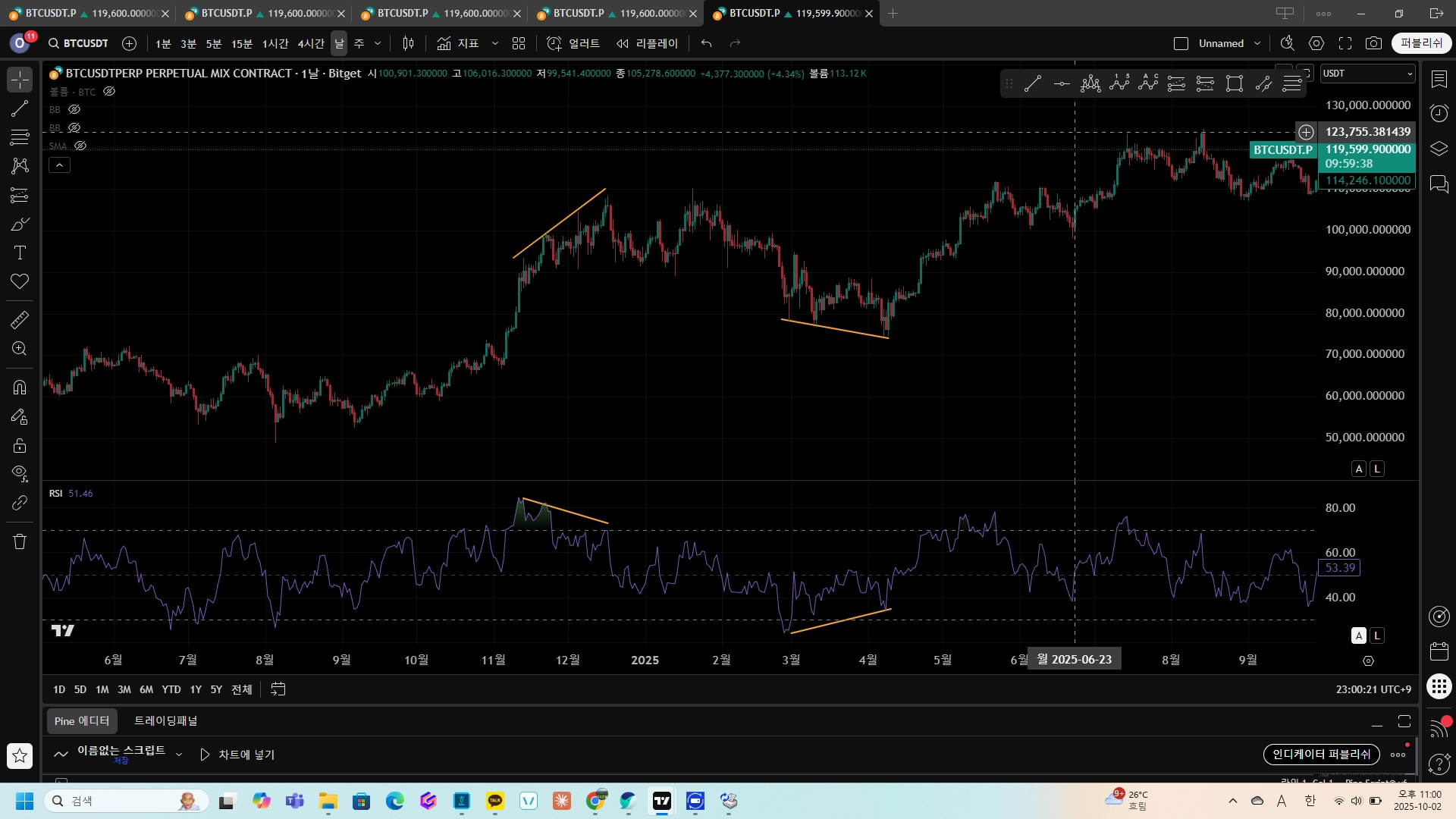Toggle visibility of the first BB indicator
The image size is (1456, 819).
click(x=74, y=109)
